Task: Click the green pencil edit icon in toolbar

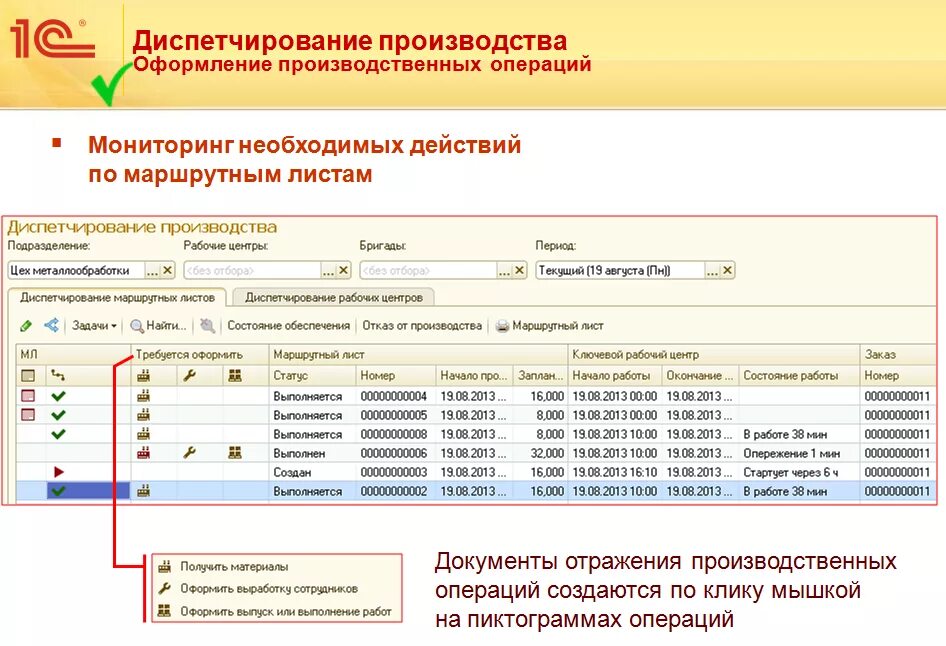Action: (x=25, y=326)
